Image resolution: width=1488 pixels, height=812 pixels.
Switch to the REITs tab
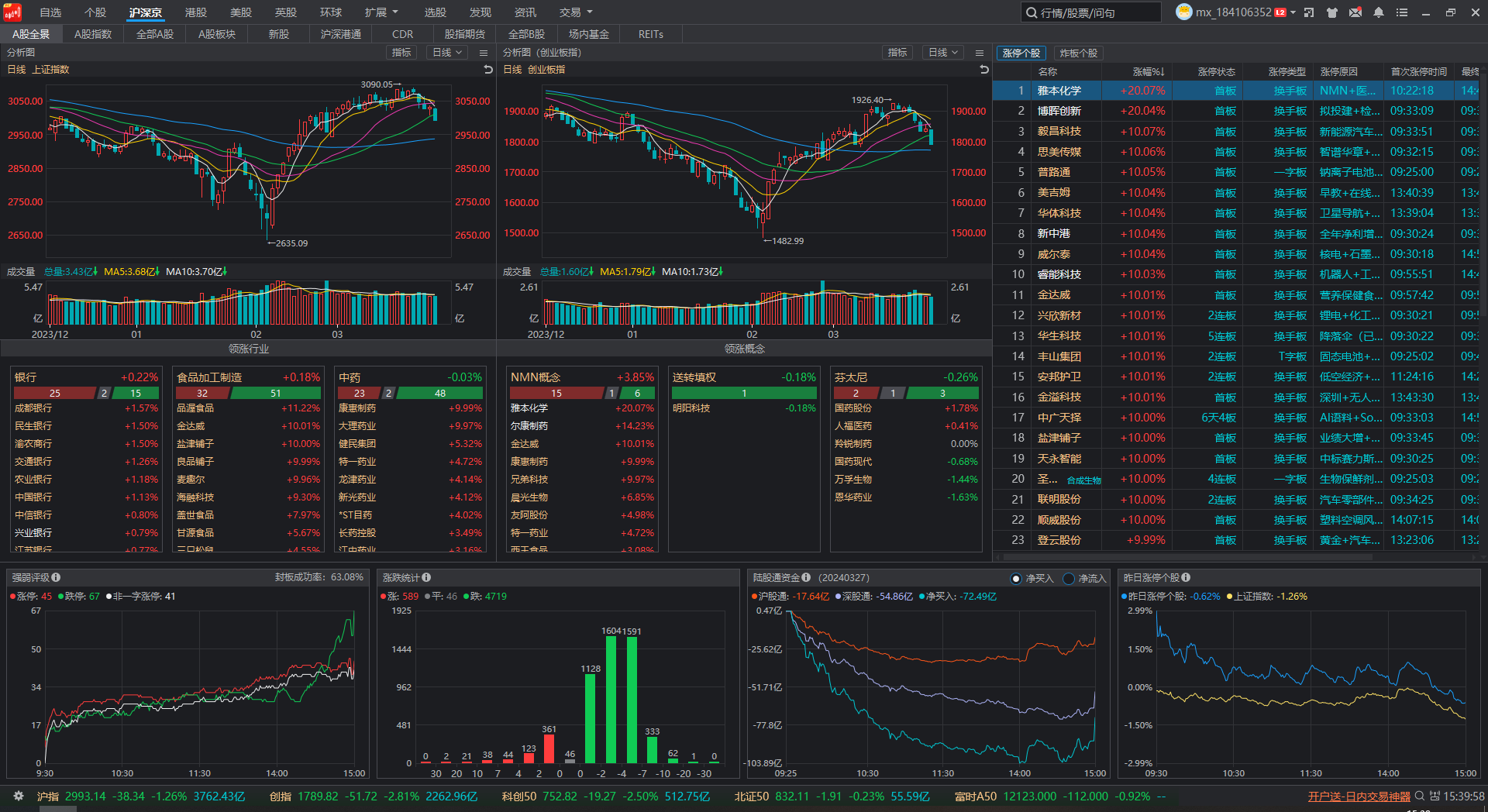click(x=651, y=34)
